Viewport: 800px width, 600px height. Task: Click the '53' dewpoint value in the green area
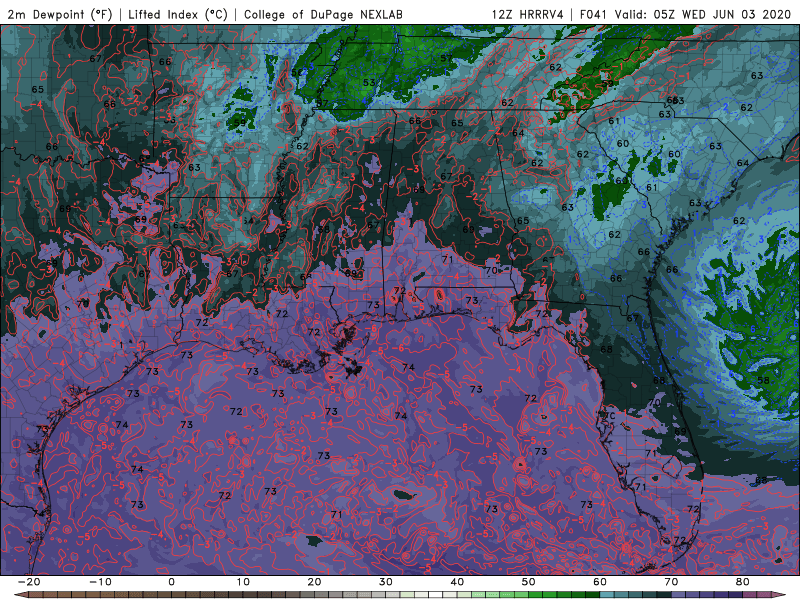coord(369,83)
